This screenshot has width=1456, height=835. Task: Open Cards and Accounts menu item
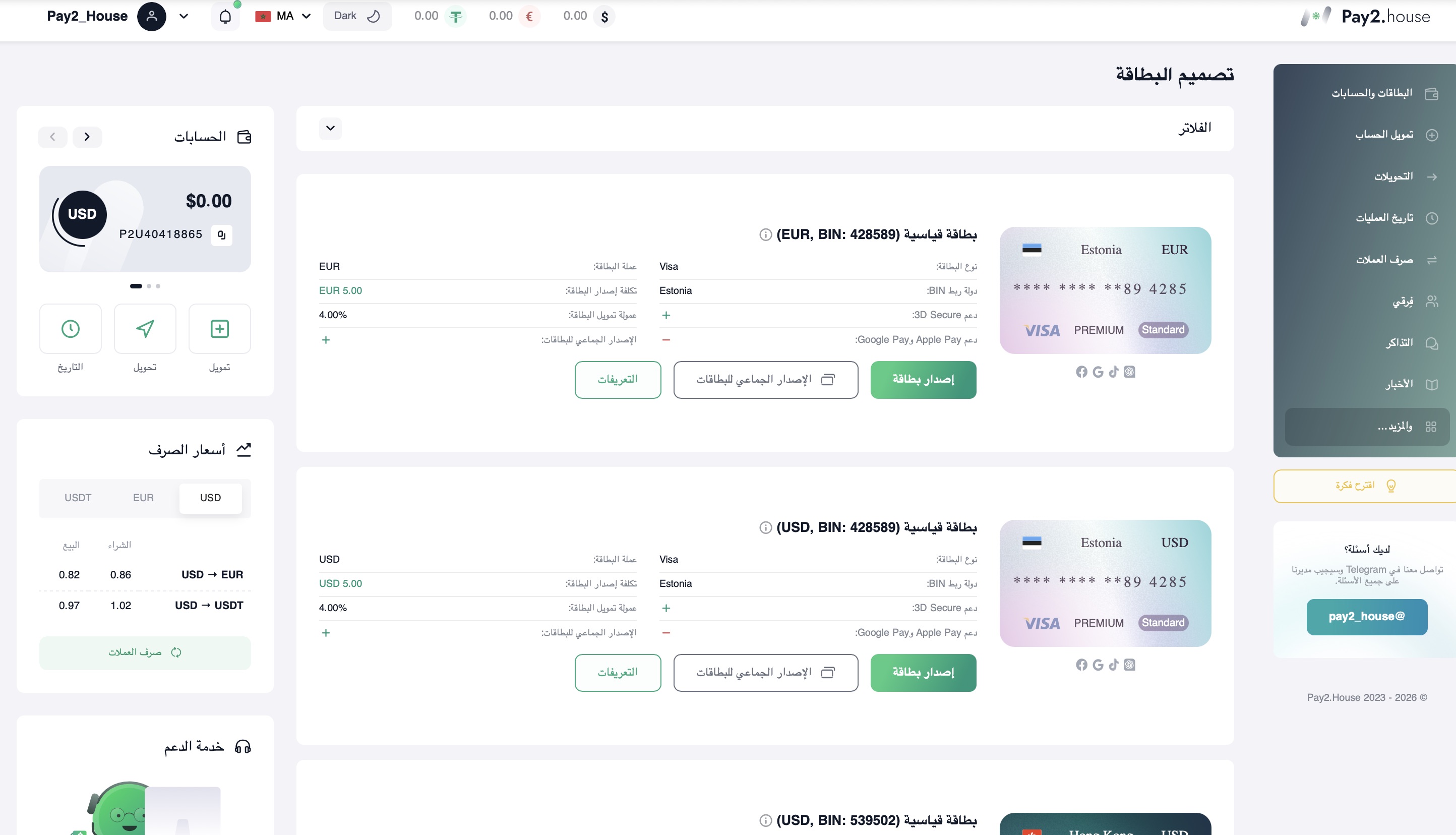point(1367,93)
